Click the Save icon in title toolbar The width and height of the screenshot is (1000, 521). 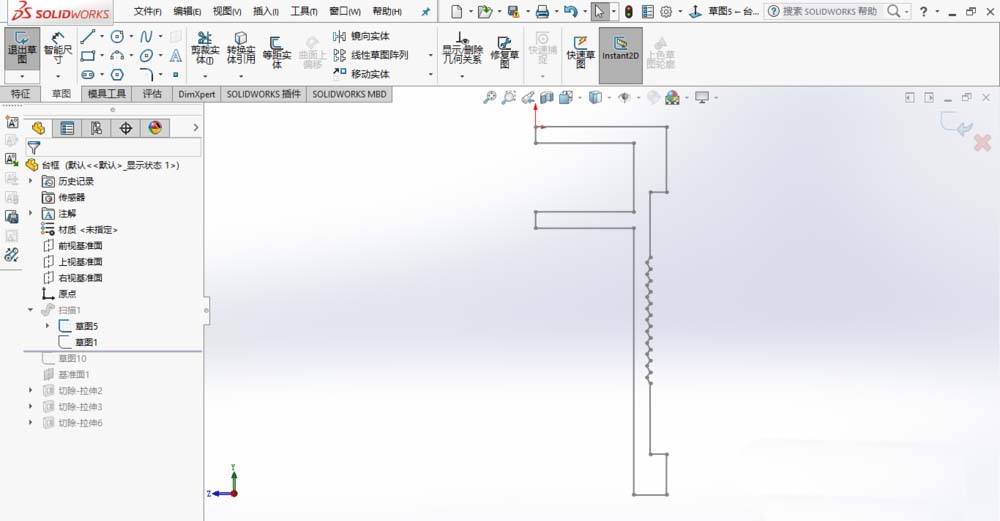[513, 11]
